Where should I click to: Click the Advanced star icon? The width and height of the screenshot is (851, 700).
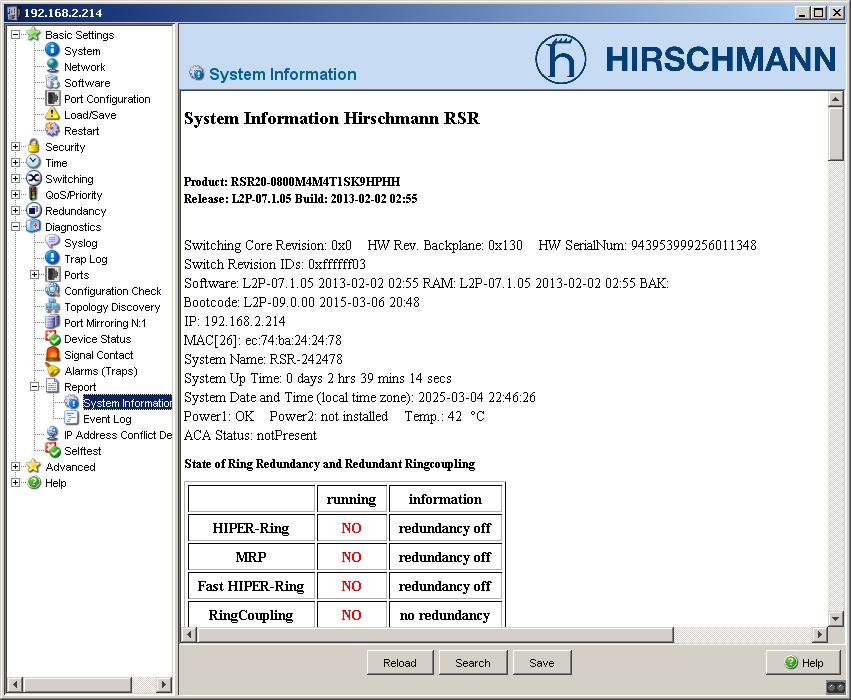pyautogui.click(x=34, y=466)
